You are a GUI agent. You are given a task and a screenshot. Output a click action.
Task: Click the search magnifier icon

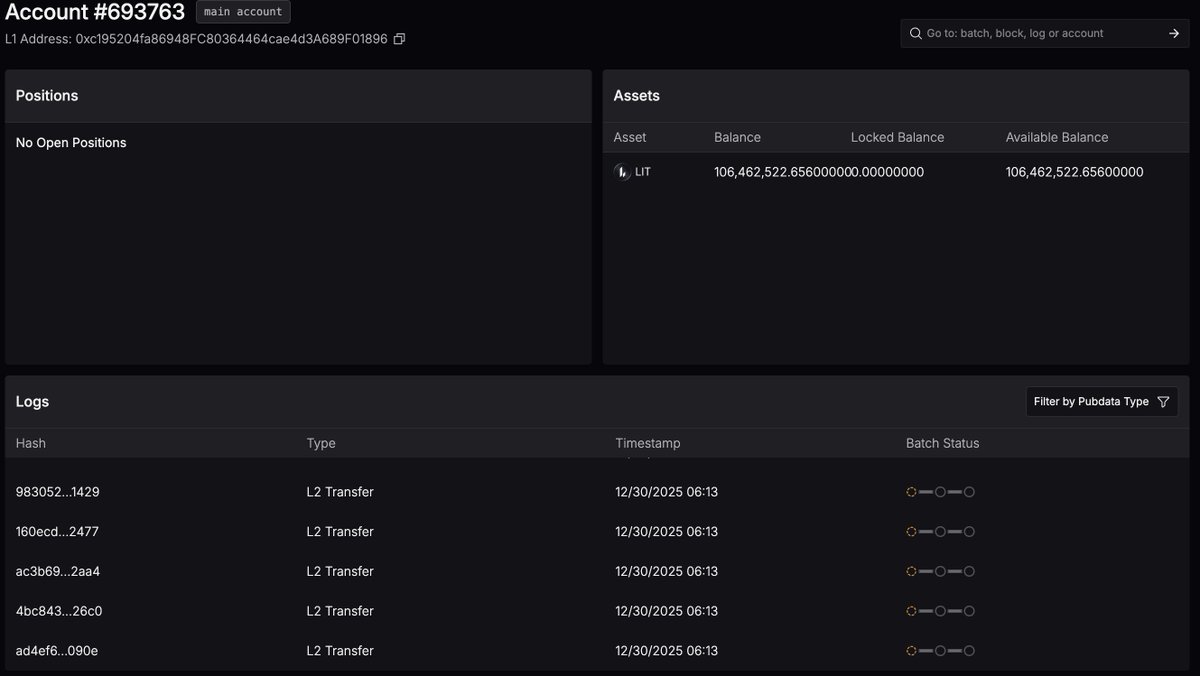916,32
